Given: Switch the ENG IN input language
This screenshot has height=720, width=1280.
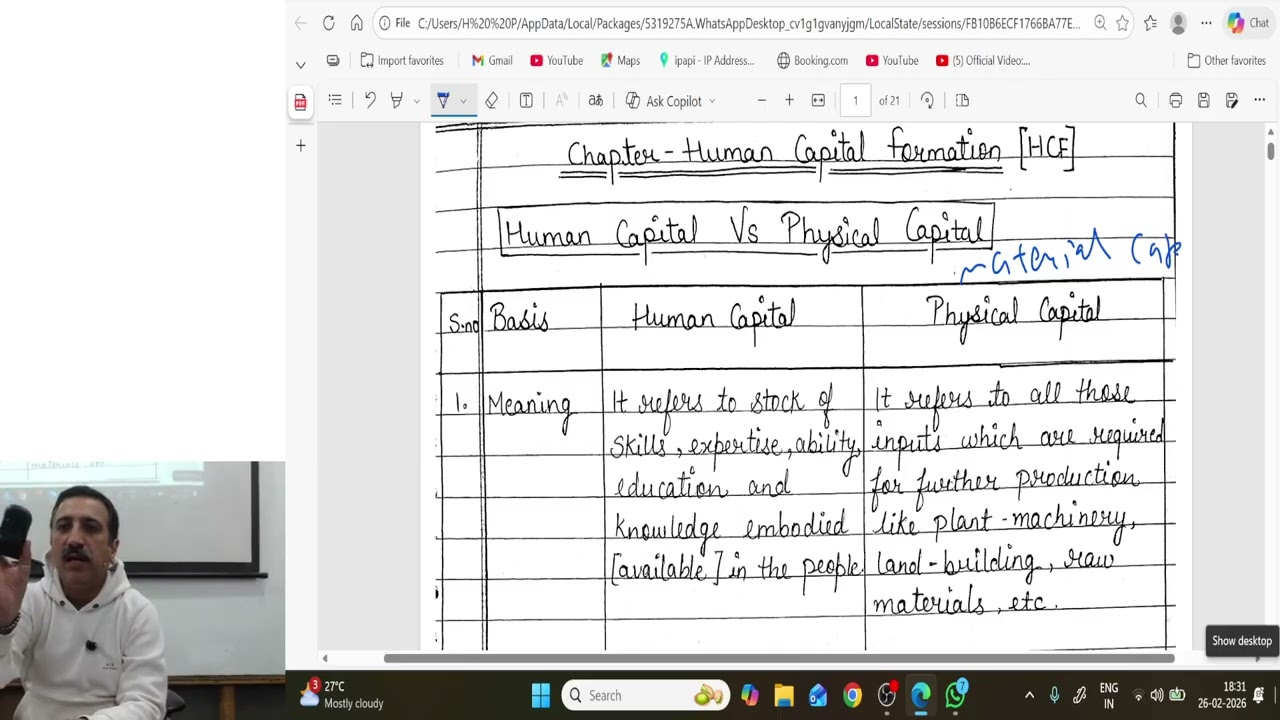Looking at the screenshot, I should pos(1108,695).
